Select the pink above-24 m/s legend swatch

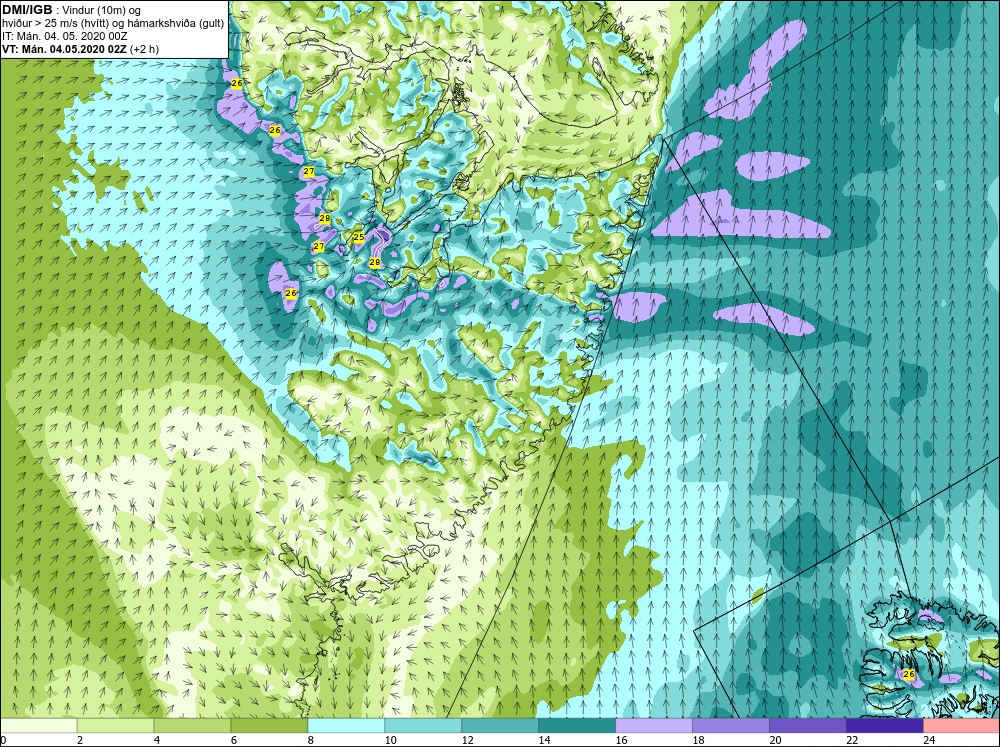pos(961,726)
